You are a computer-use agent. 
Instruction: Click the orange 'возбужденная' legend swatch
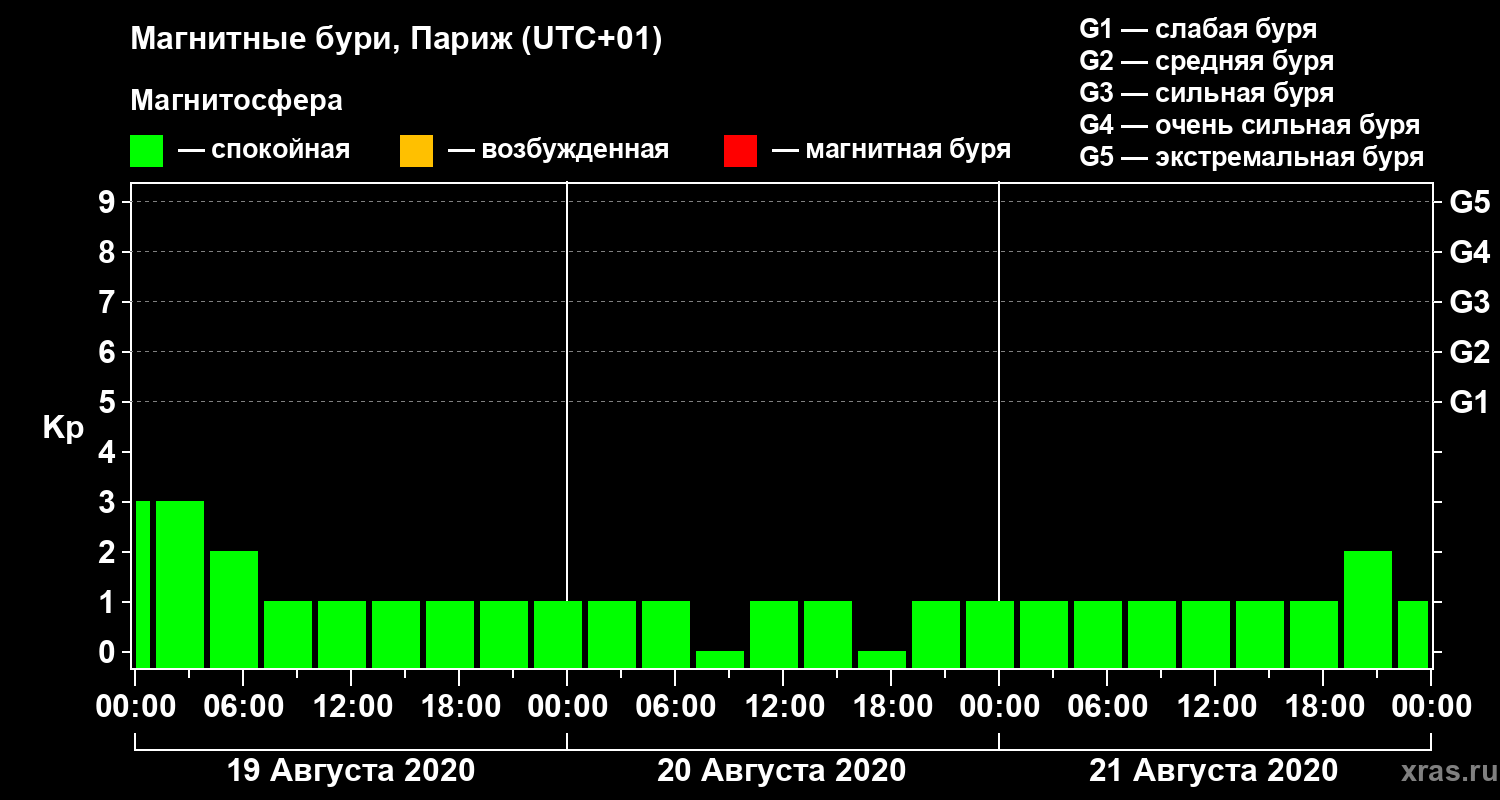[x=416, y=151]
